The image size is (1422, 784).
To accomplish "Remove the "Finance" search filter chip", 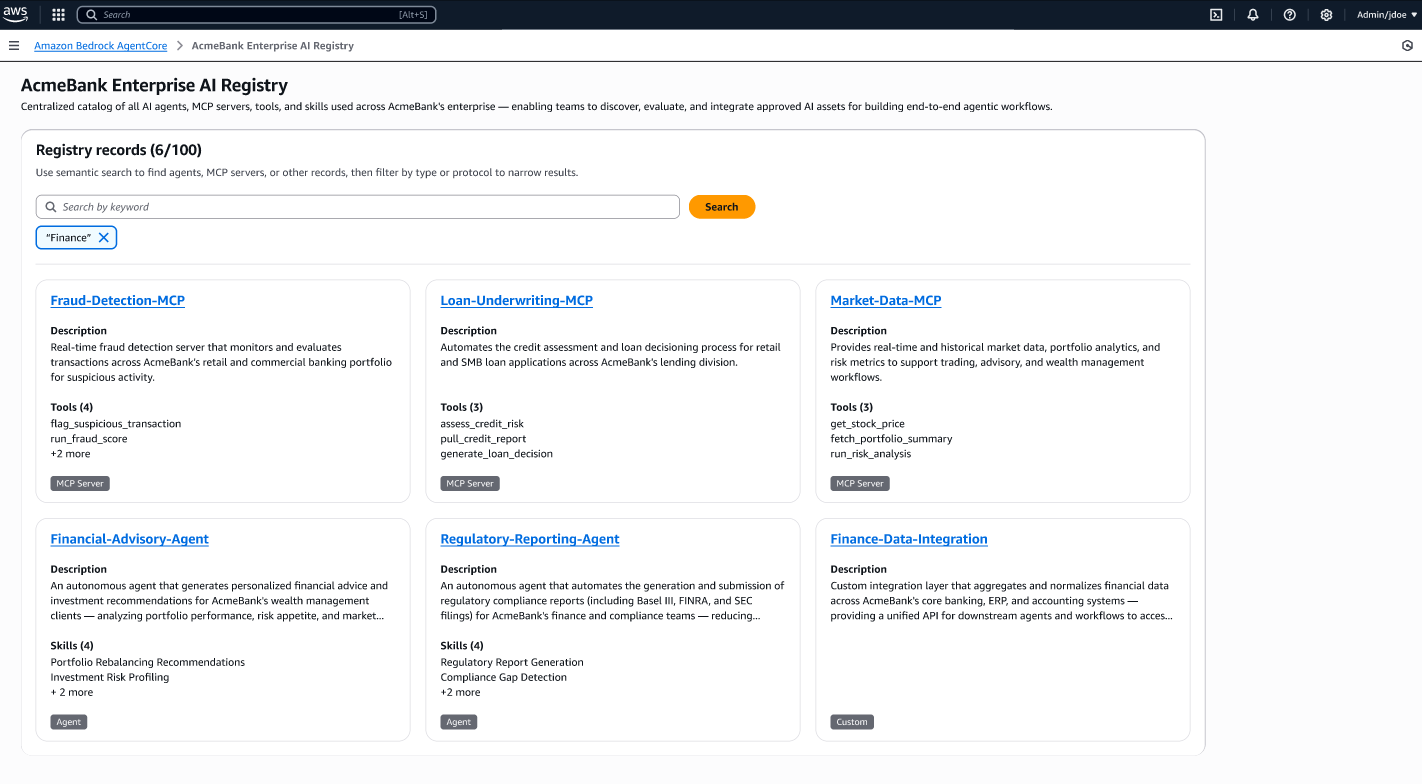I will [x=104, y=237].
